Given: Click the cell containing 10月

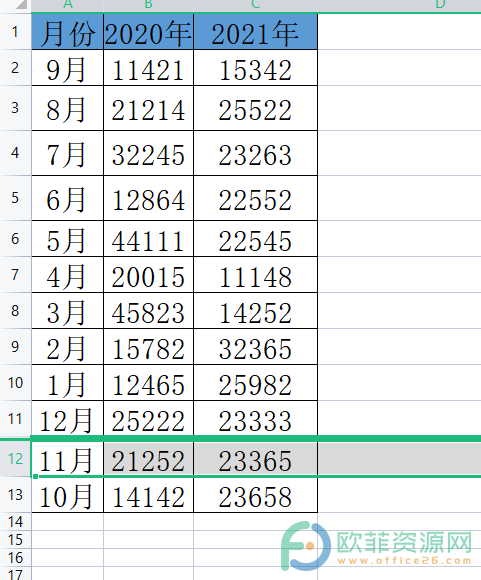Looking at the screenshot, I should point(67,495).
